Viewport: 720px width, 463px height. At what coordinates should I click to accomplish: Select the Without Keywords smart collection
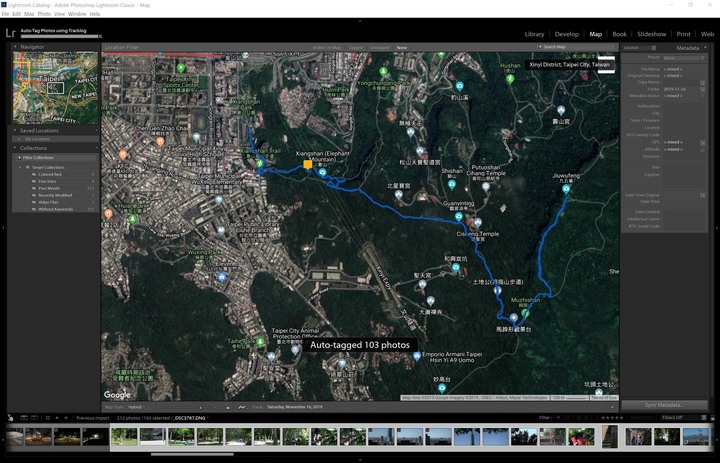[x=56, y=209]
